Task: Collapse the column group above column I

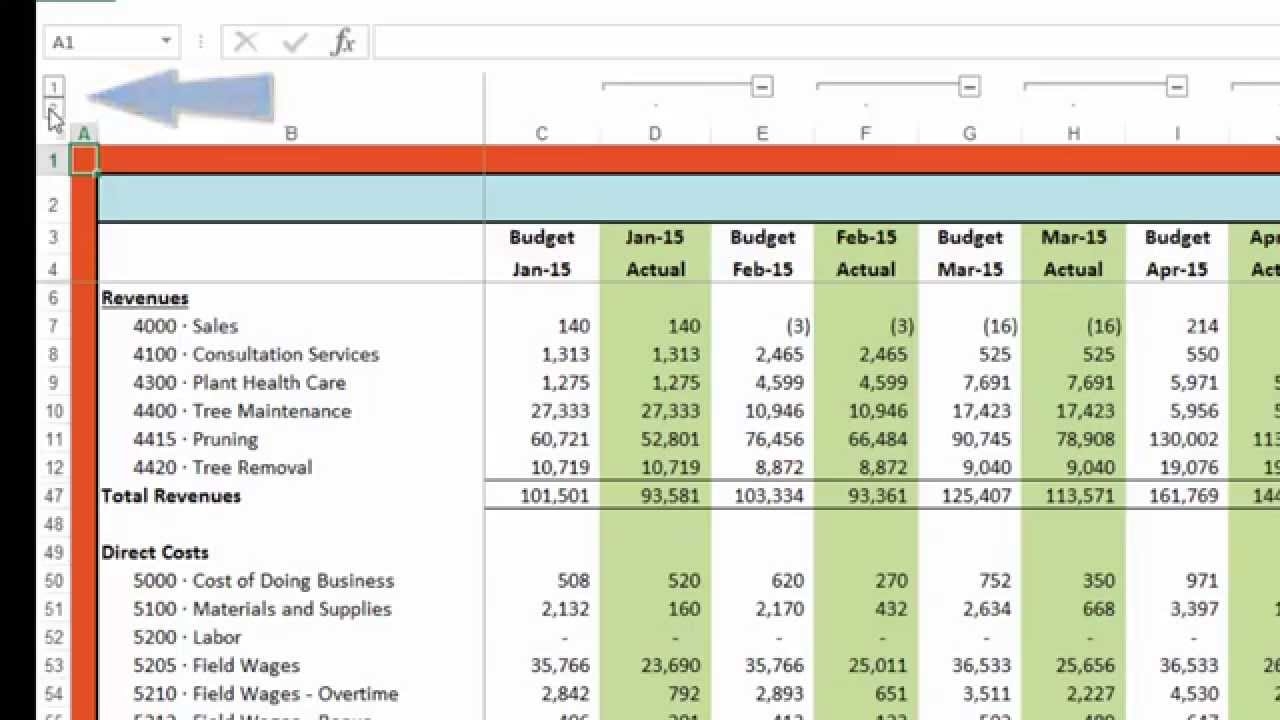Action: [1176, 87]
